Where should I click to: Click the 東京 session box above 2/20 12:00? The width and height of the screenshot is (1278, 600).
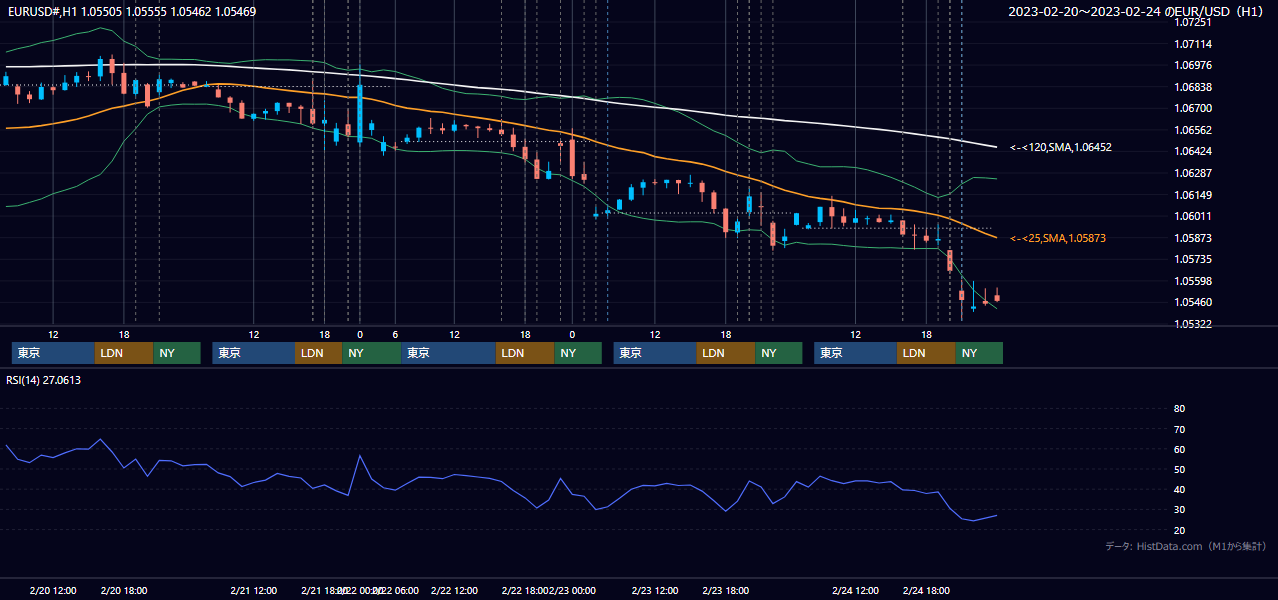(53, 353)
